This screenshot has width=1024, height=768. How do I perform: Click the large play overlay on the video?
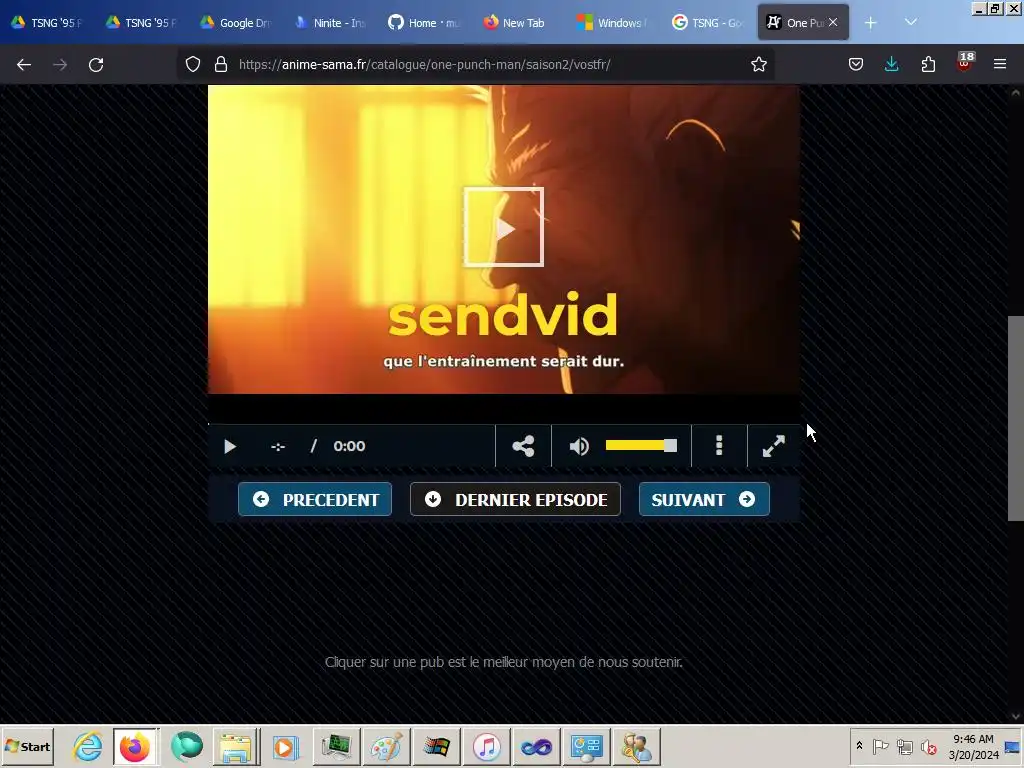point(504,227)
